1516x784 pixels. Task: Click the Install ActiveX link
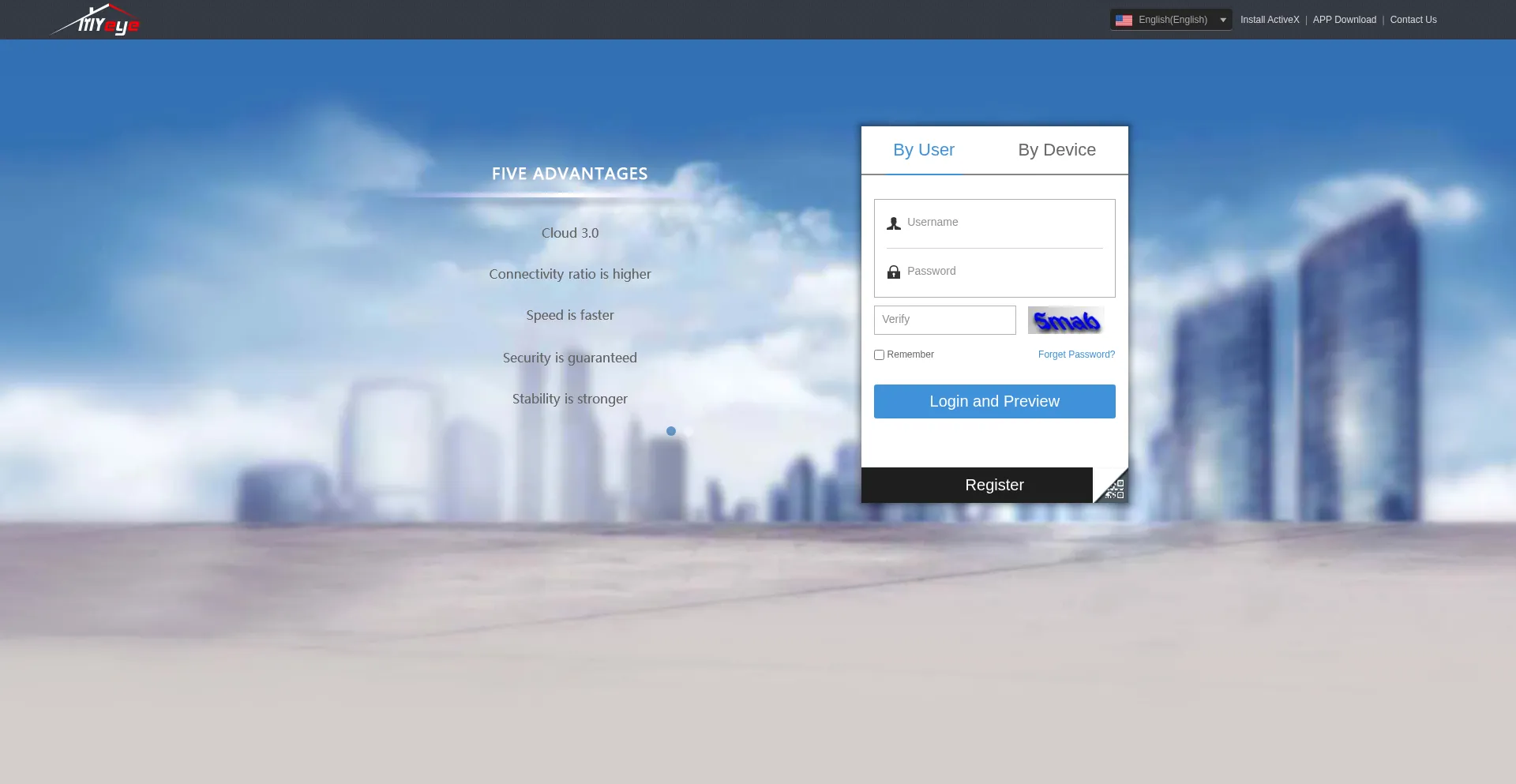[1269, 20]
